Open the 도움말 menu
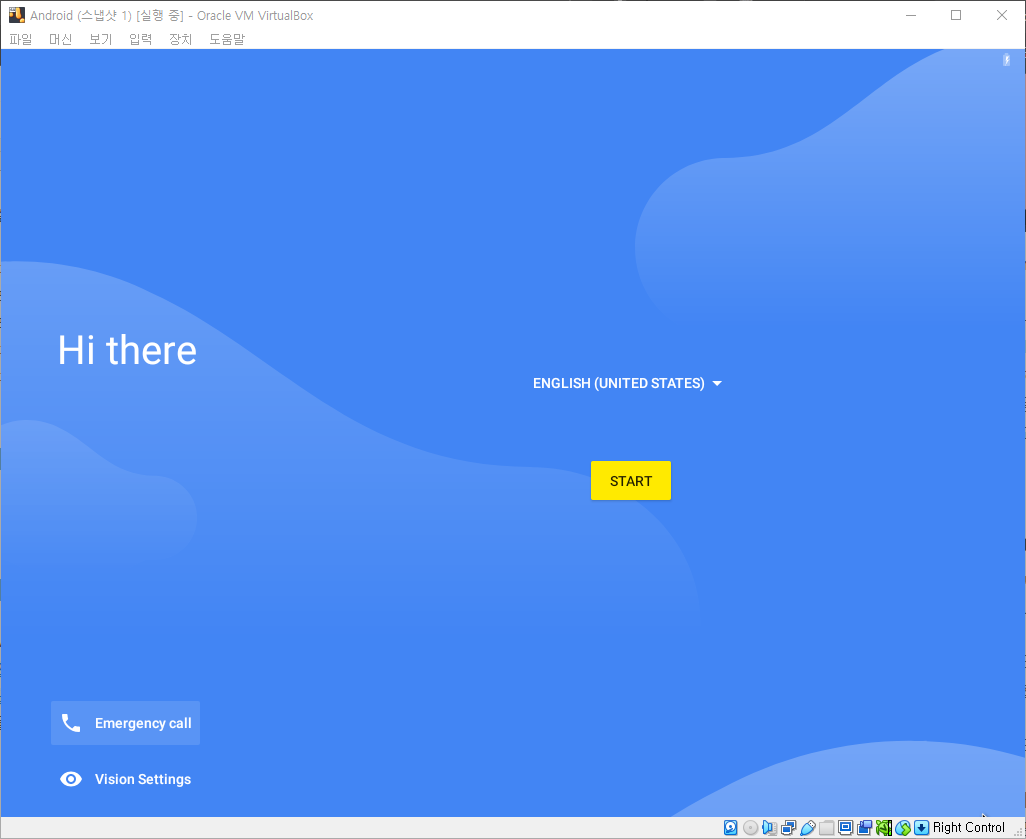Viewport: 1026px width, 839px height. tap(227, 39)
